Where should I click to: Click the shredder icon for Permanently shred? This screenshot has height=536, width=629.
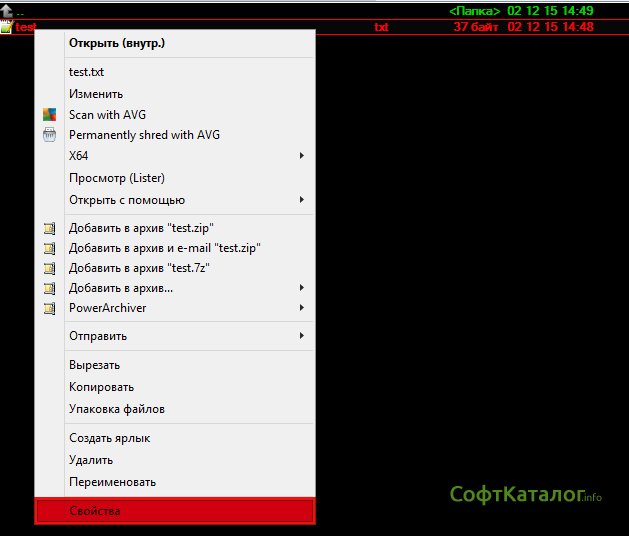tap(50, 135)
